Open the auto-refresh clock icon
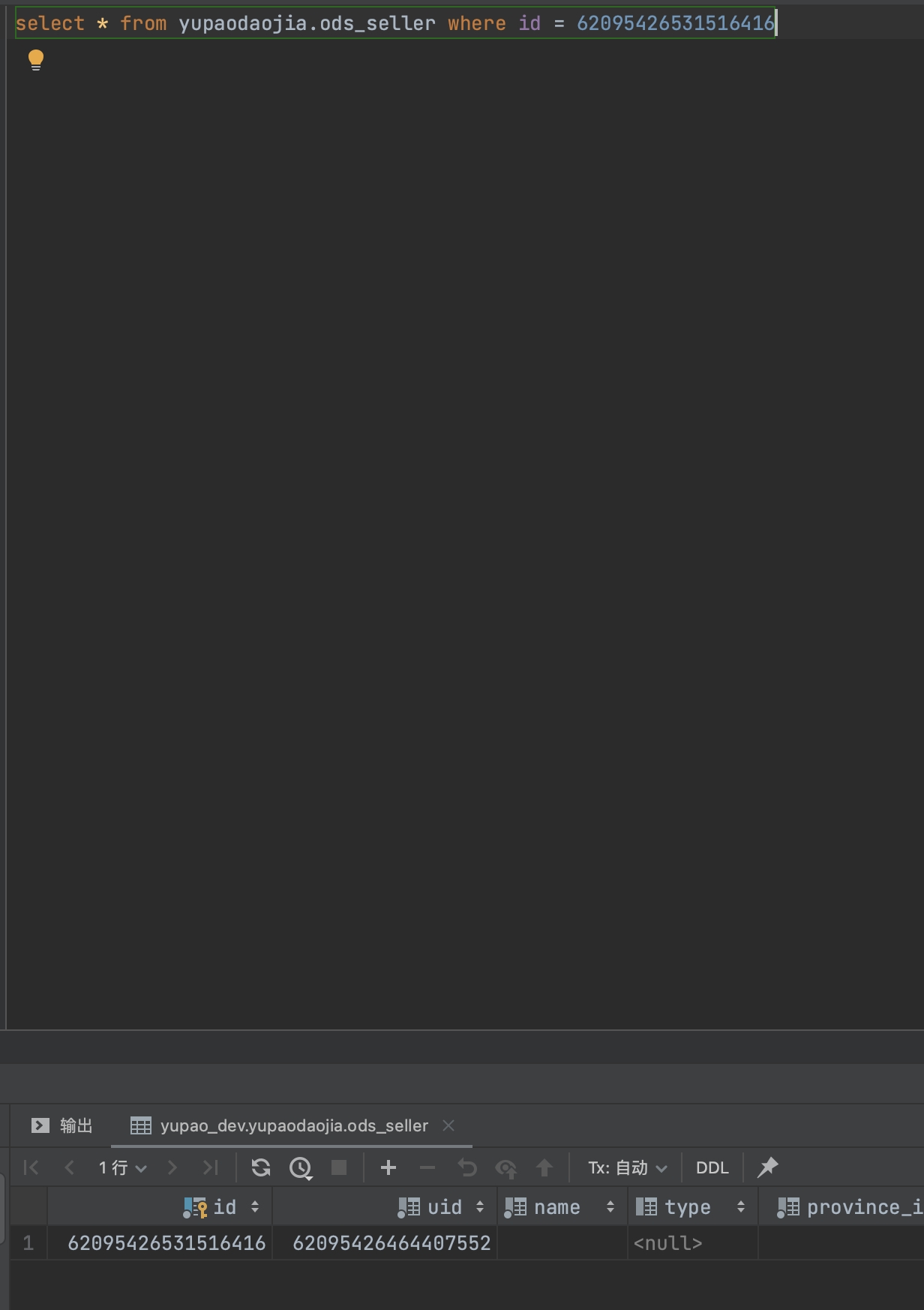Screen dimensions: 924x1310 pyautogui.click(x=301, y=1168)
